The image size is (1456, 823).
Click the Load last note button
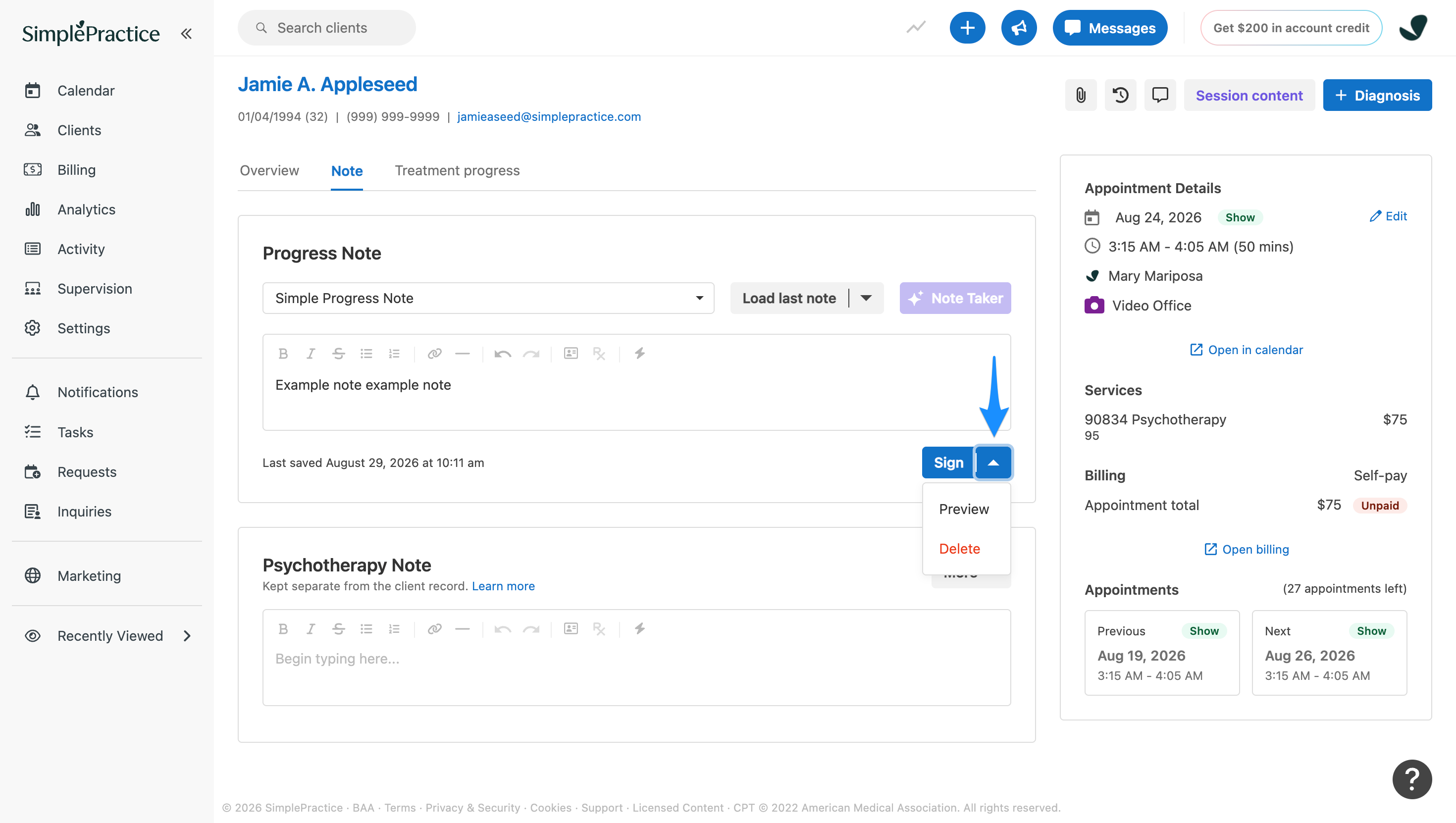789,298
